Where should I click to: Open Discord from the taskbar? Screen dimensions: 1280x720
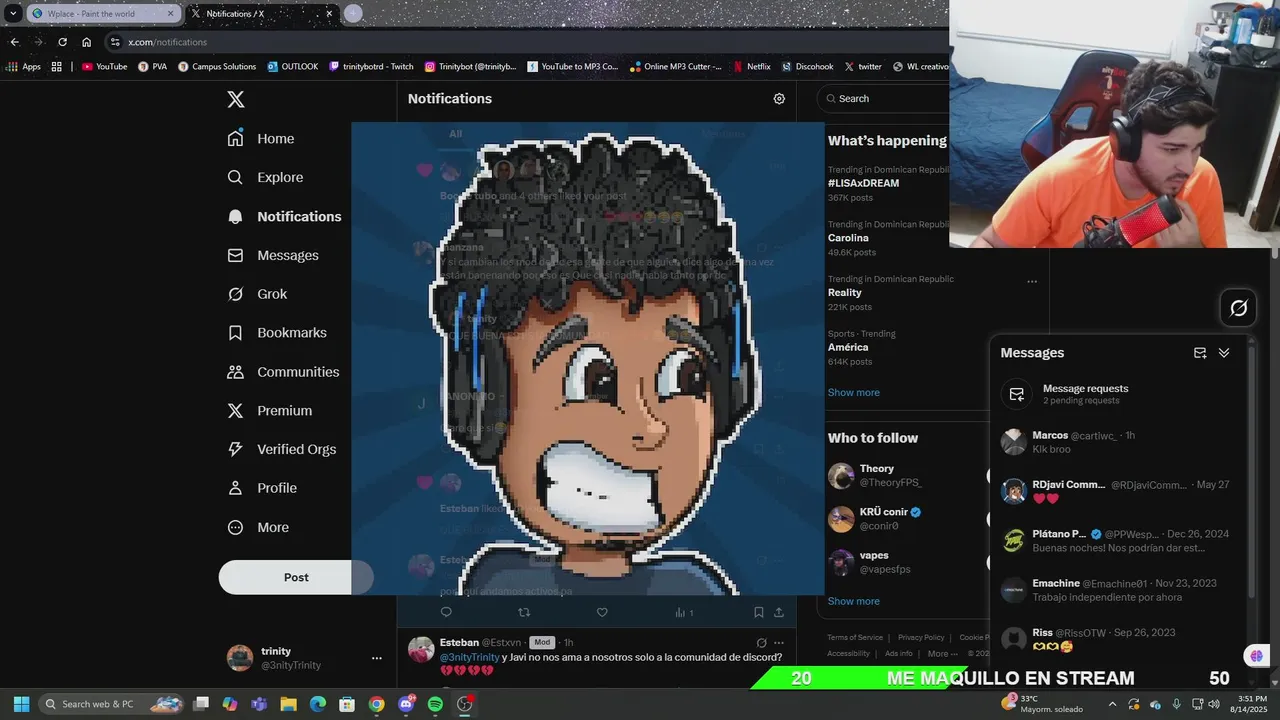point(406,704)
